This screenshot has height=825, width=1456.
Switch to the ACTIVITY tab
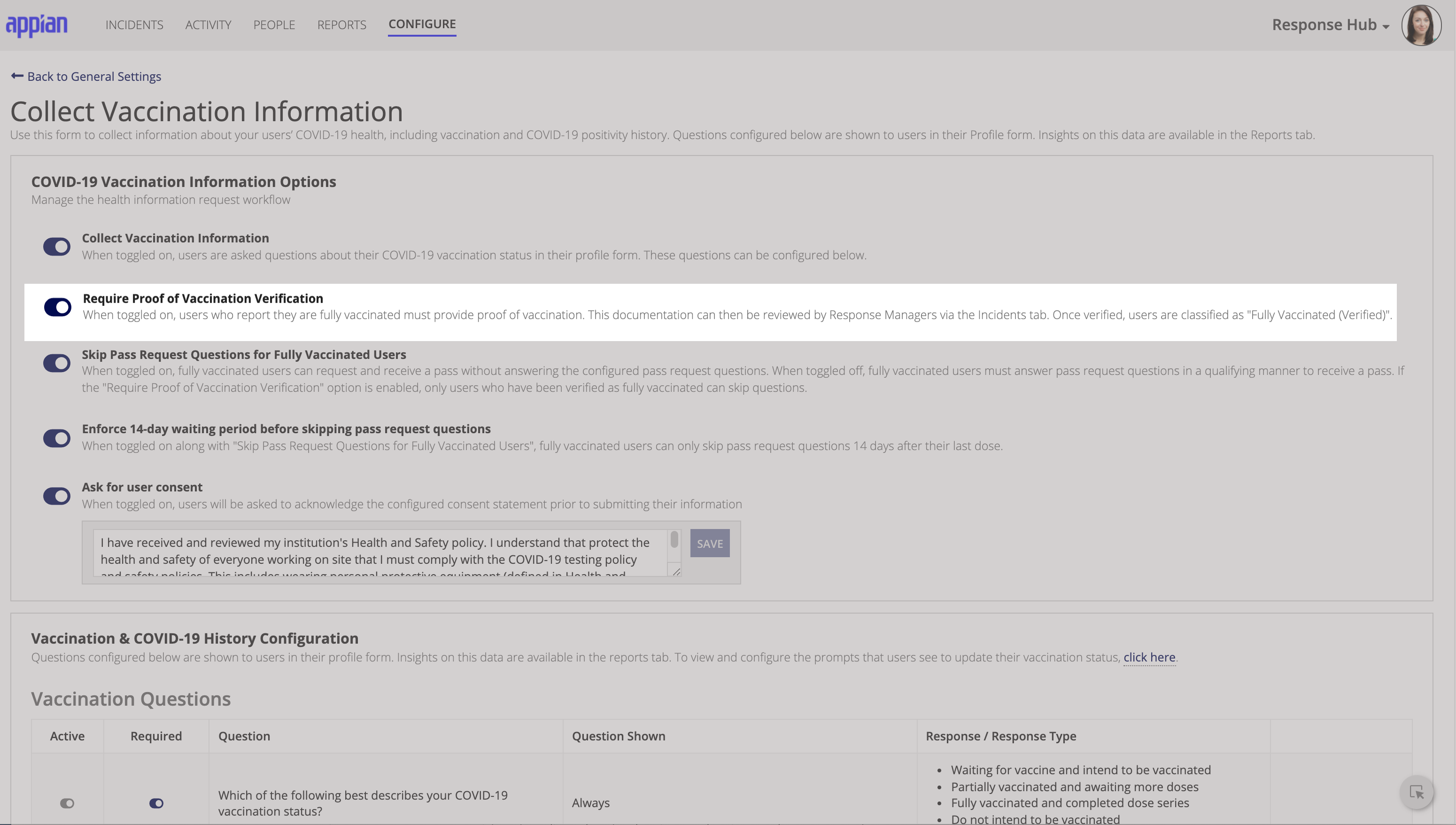click(x=207, y=23)
